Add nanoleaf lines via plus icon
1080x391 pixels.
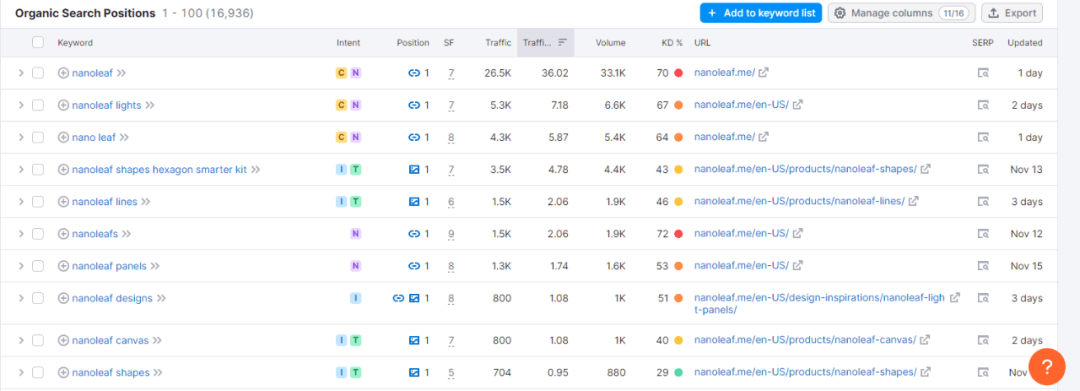(x=63, y=202)
